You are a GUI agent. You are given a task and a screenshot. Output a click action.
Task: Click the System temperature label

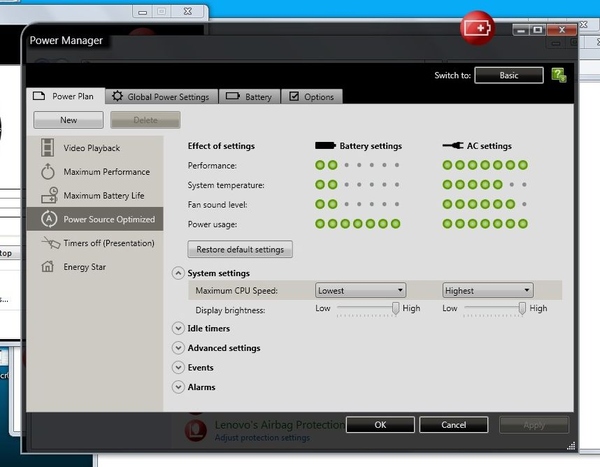(x=226, y=185)
